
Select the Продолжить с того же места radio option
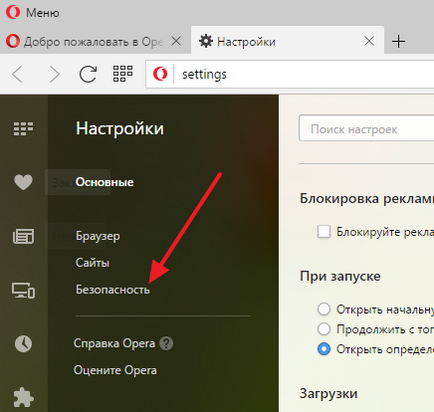pos(324,329)
